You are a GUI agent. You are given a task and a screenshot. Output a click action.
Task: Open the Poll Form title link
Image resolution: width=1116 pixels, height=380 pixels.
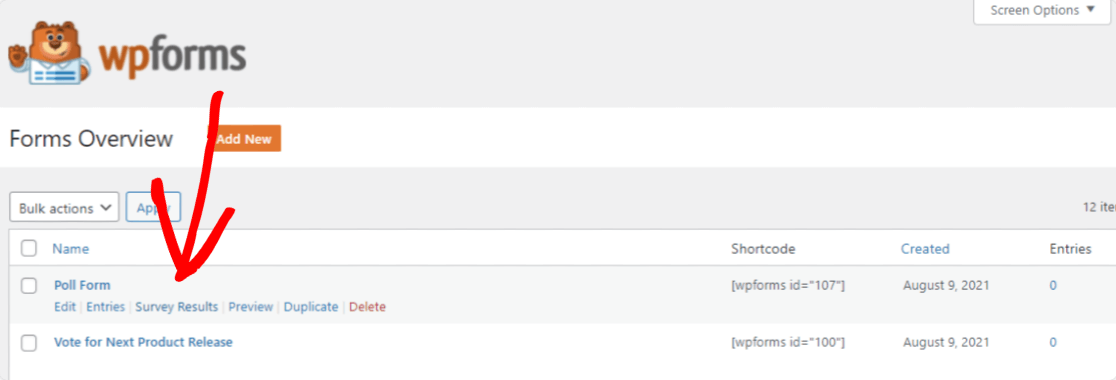83,285
